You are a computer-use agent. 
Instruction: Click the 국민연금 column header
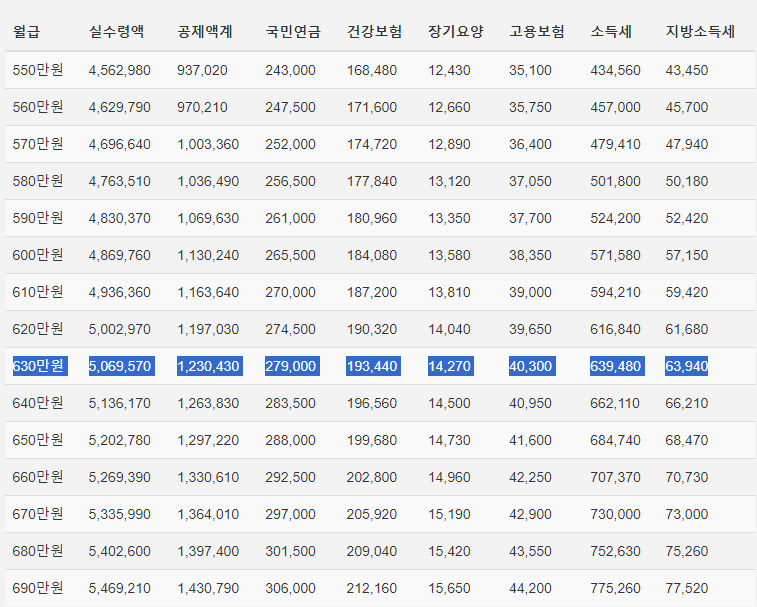point(293,32)
